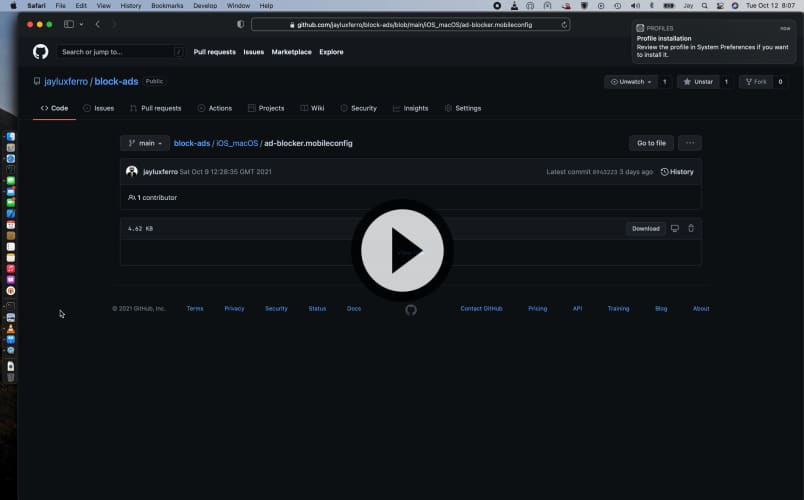Focus the 'Search or jump to...' box
The height and width of the screenshot is (500, 804).
(120, 52)
